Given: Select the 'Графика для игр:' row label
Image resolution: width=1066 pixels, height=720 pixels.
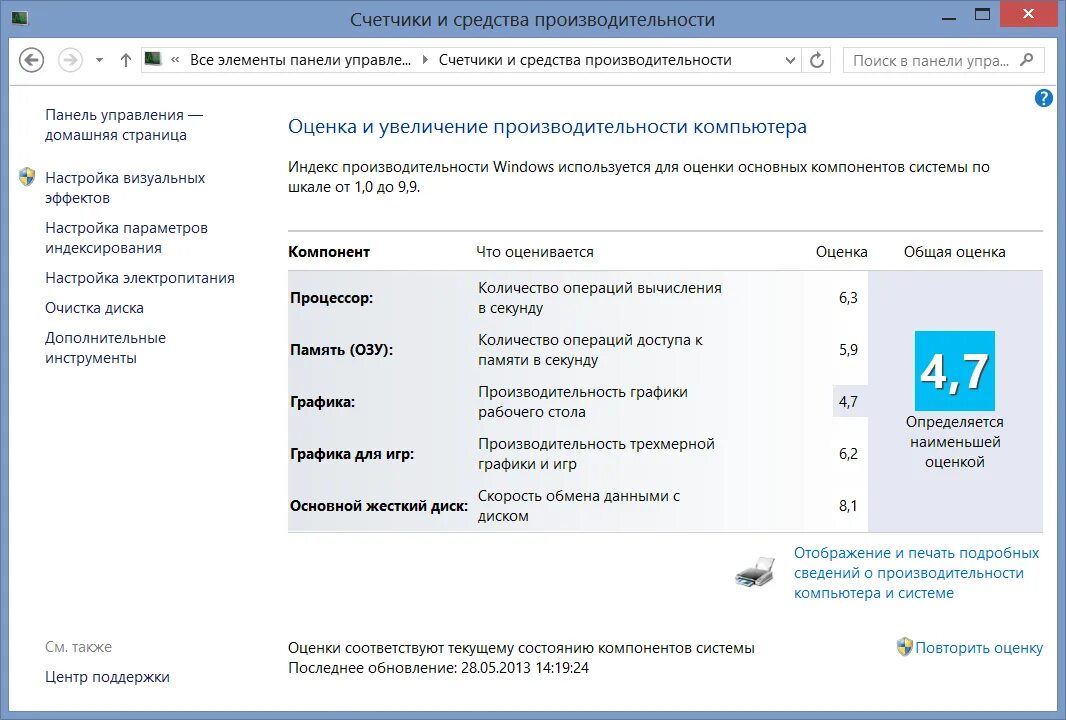Looking at the screenshot, I should pyautogui.click(x=351, y=454).
